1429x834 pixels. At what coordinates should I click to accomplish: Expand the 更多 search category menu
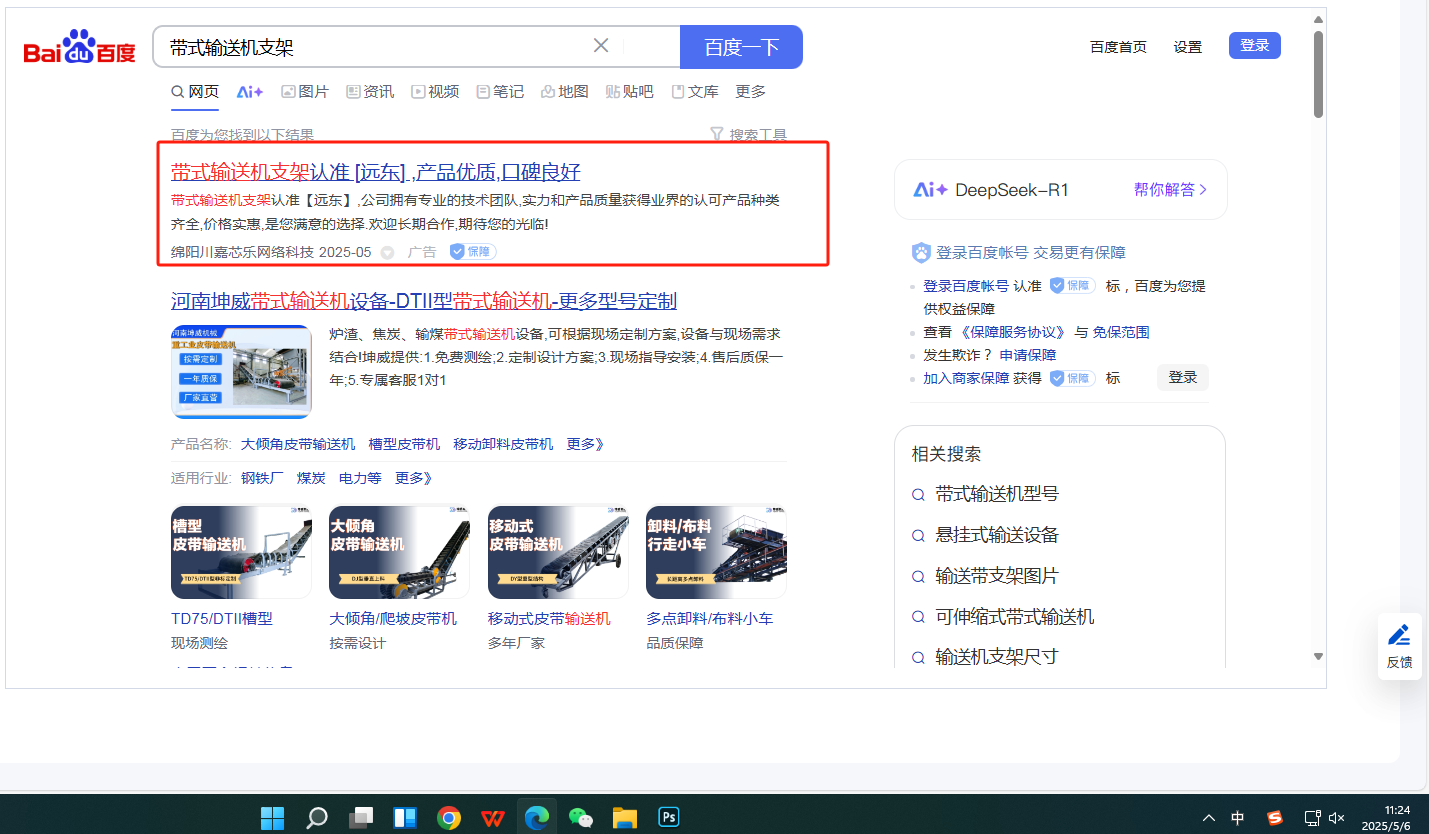[x=750, y=92]
